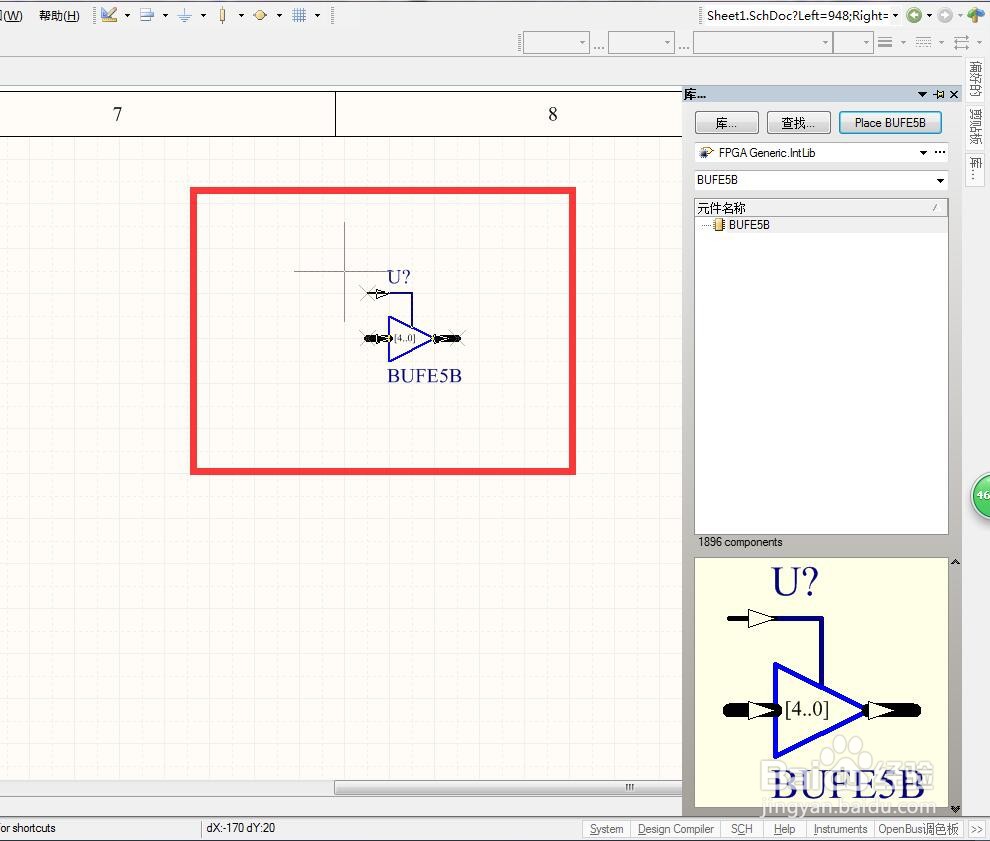The image size is (990, 841).
Task: Expand the power sources dropdown arrow
Action: point(203,16)
